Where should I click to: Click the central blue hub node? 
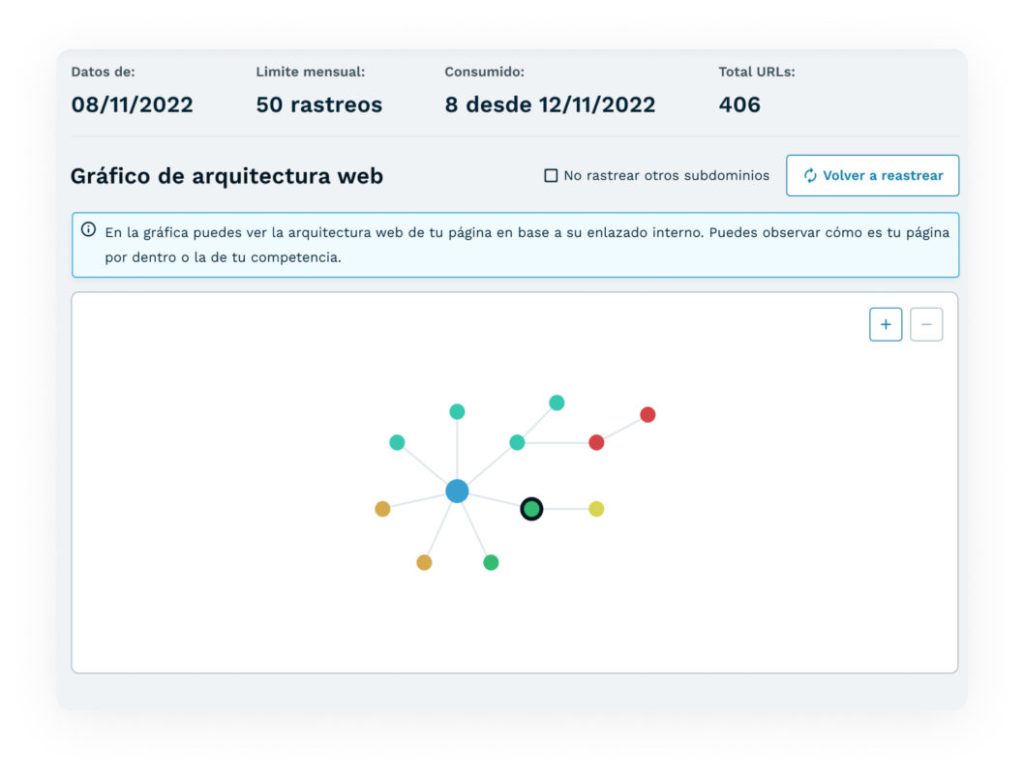(457, 491)
